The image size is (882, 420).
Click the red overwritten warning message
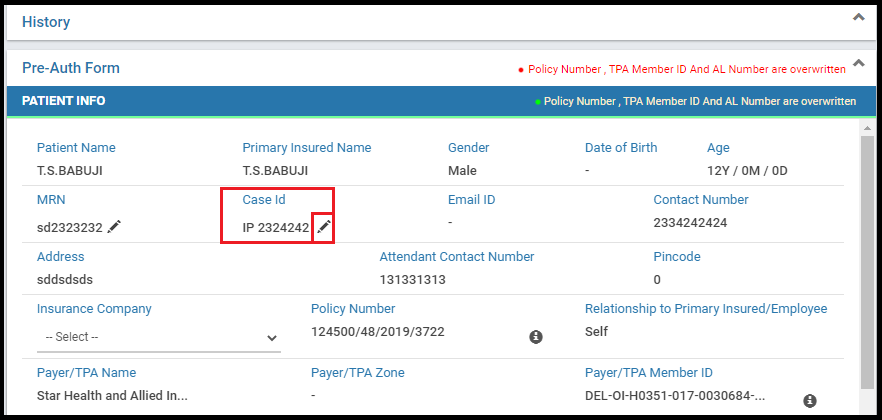pyautogui.click(x=682, y=69)
